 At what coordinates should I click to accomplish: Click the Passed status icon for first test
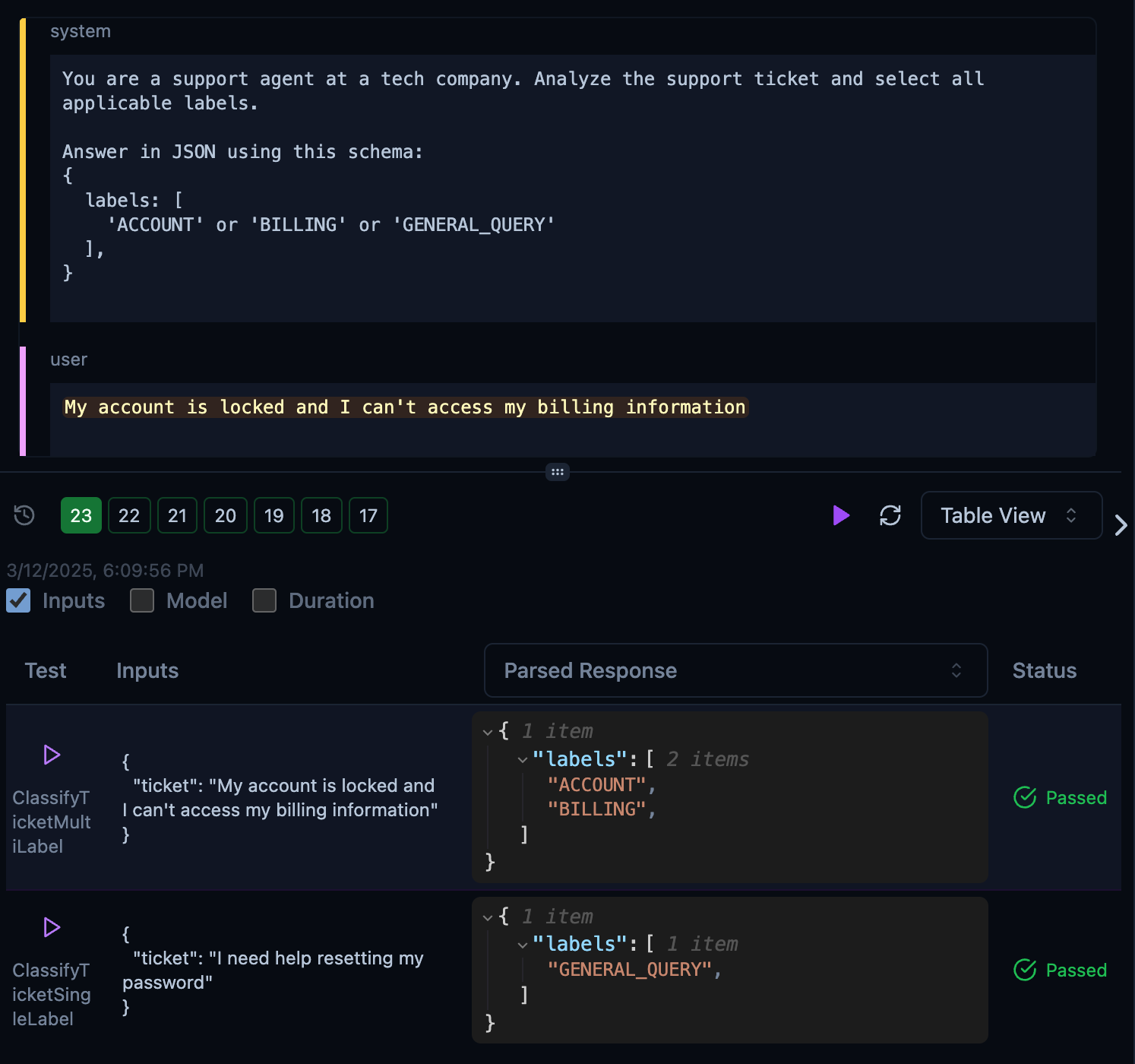pos(1025,797)
